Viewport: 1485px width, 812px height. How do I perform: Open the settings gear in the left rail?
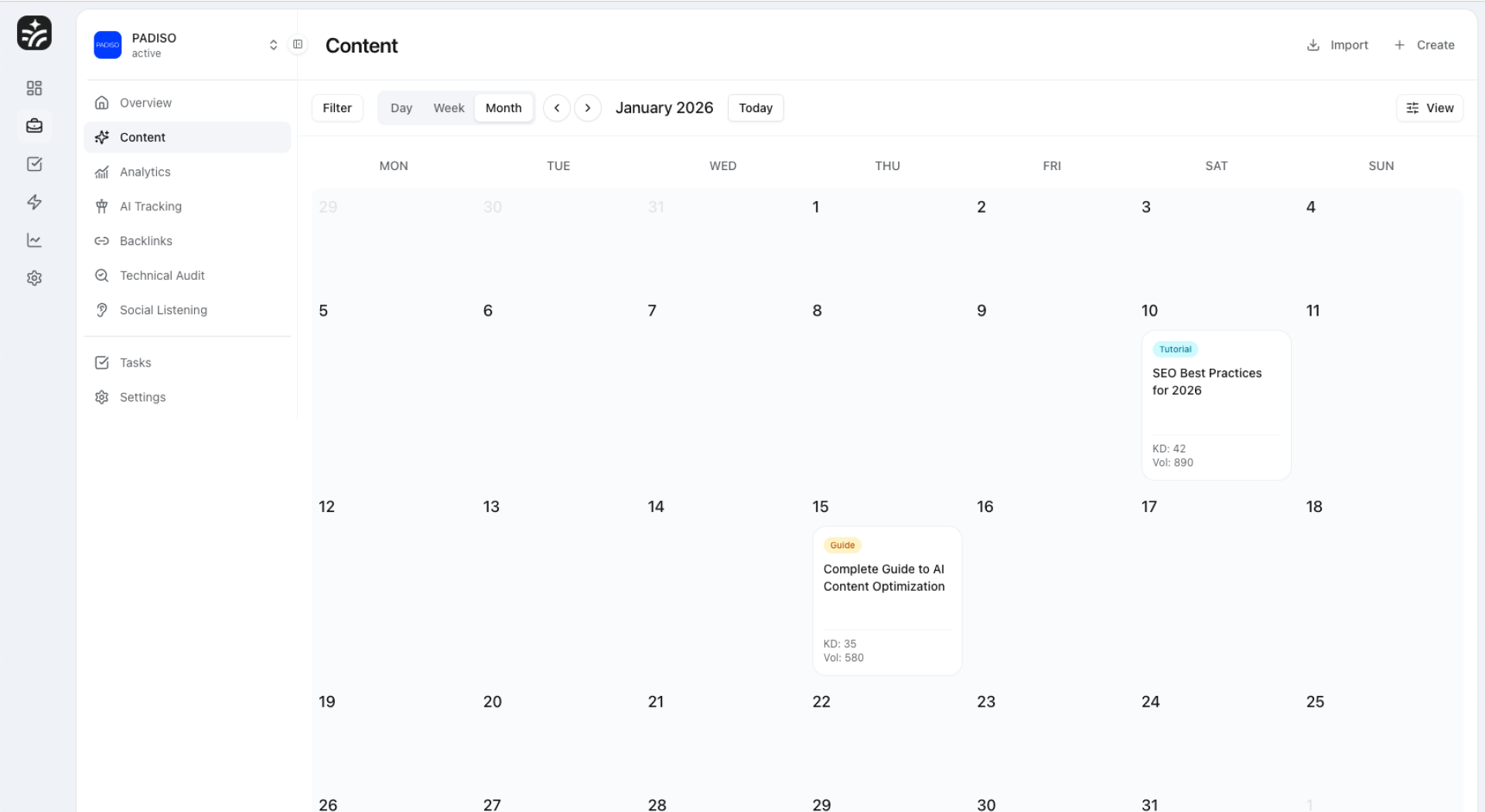tap(34, 278)
